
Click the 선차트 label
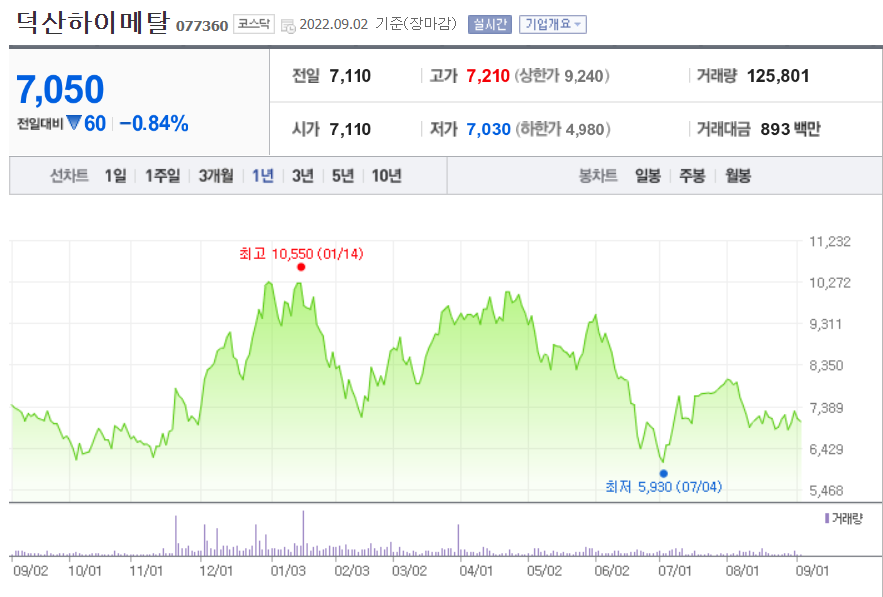click(69, 176)
